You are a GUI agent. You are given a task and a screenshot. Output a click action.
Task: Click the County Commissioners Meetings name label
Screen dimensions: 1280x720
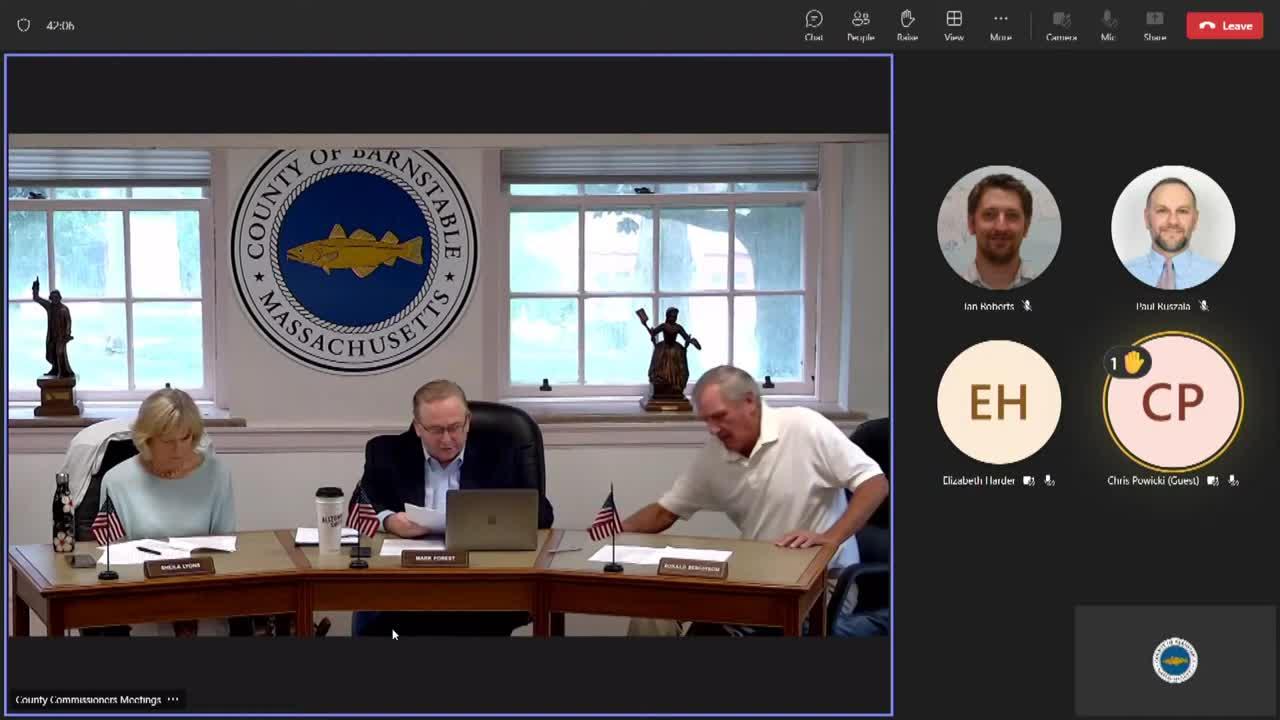coord(88,700)
